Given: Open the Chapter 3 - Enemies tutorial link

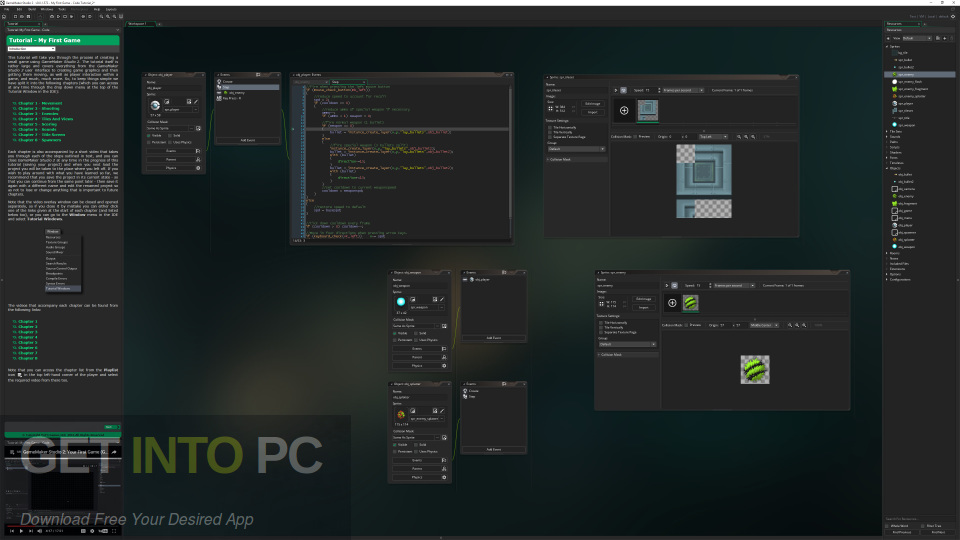Looking at the screenshot, I should (39, 114).
